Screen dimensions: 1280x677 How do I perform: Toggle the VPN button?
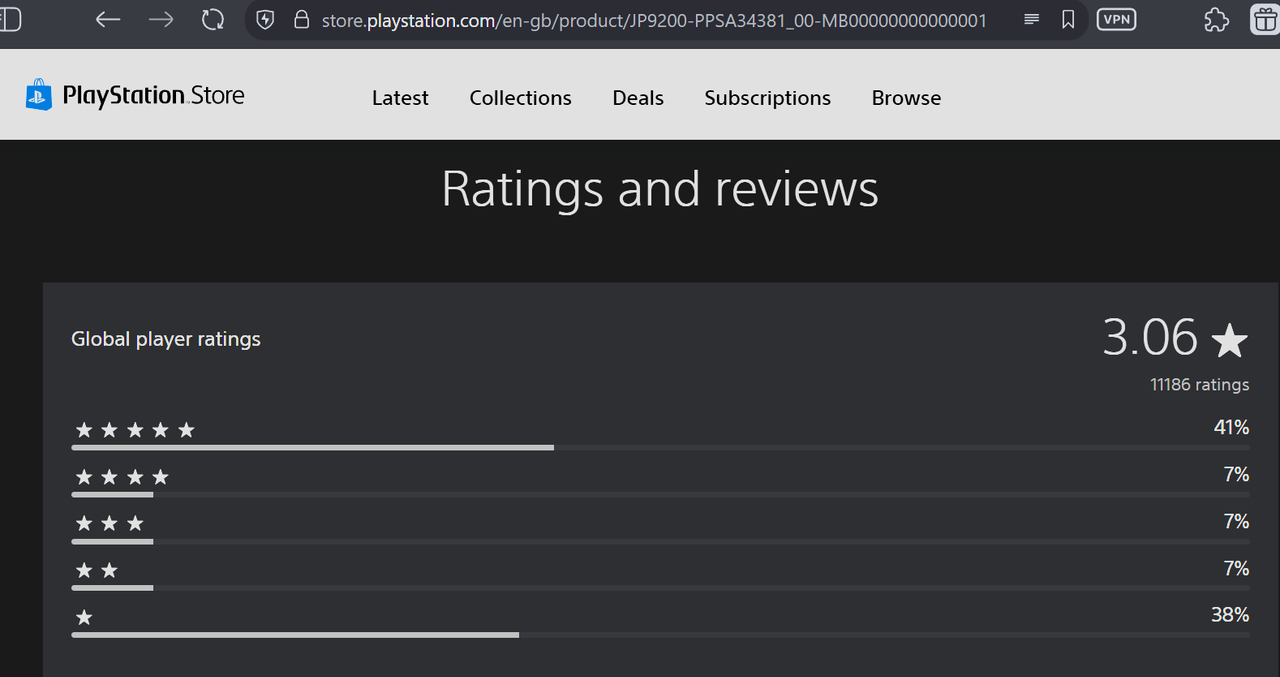tap(1116, 19)
